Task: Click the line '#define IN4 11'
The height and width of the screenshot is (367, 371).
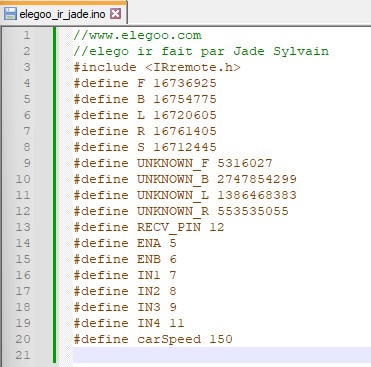Action: pyautogui.click(x=129, y=323)
